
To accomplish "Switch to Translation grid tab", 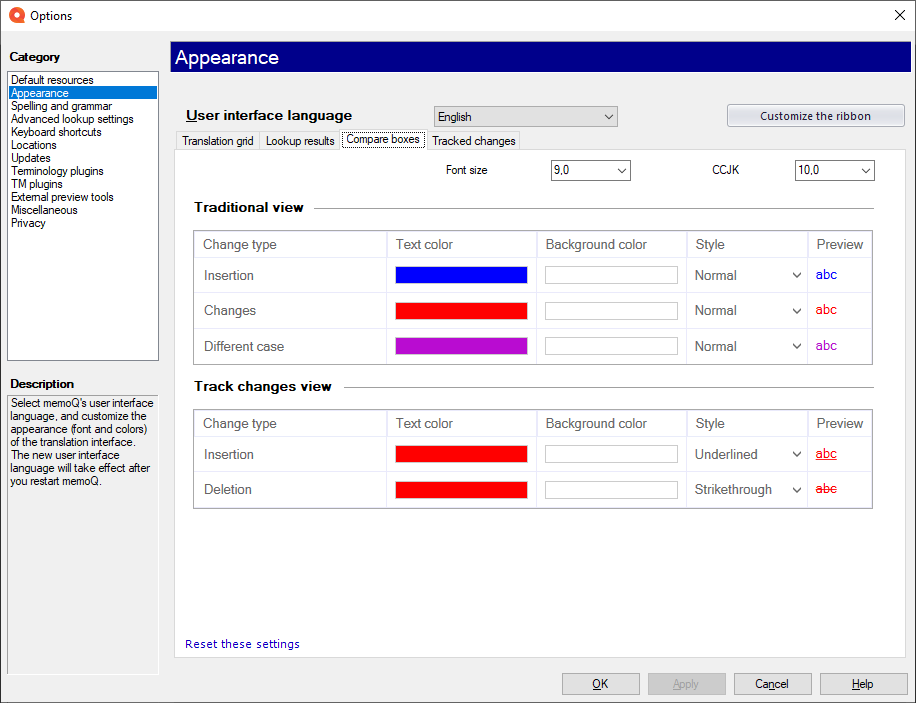I will [217, 141].
